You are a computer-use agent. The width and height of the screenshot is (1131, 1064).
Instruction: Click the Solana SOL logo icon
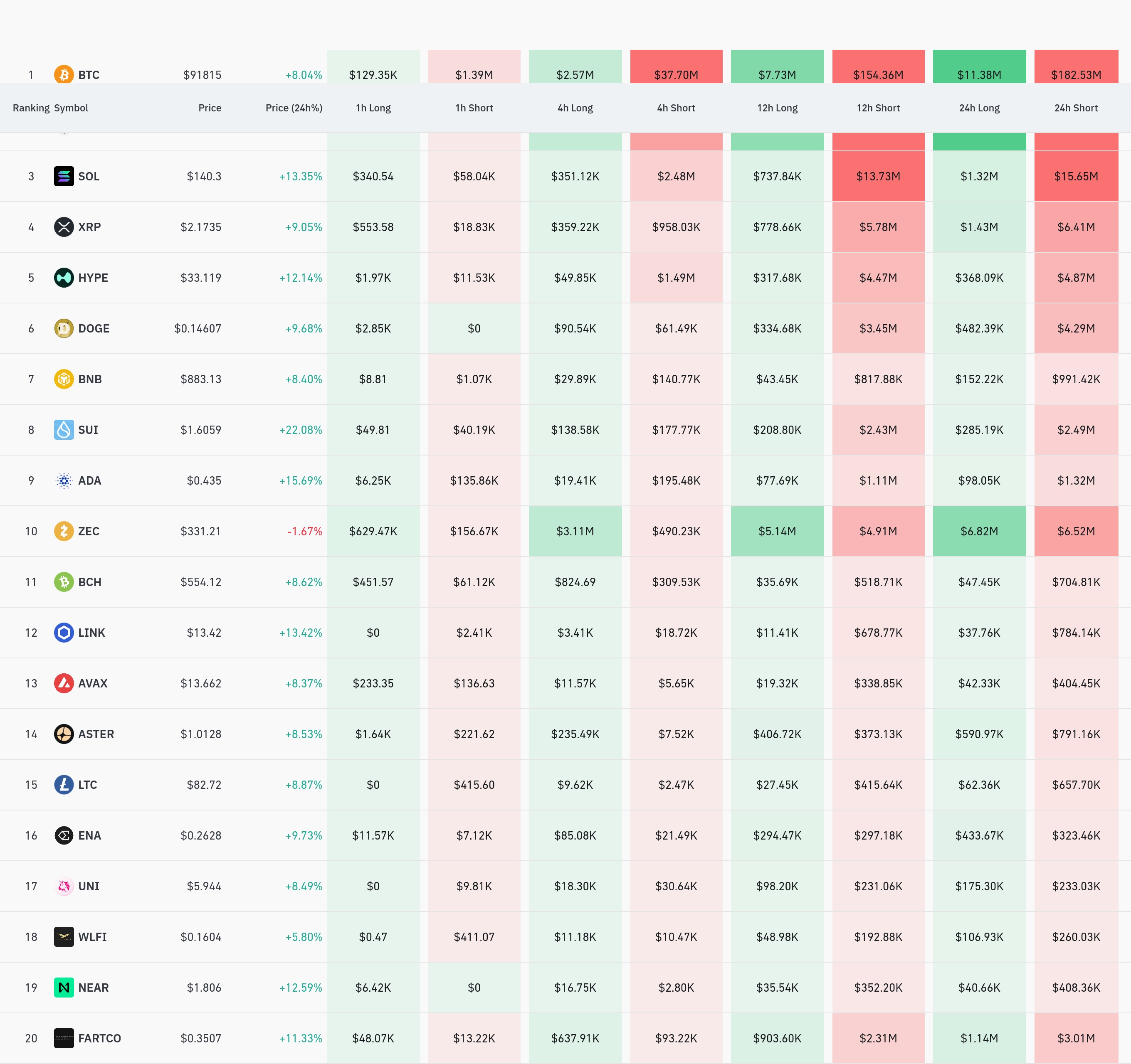point(64,176)
